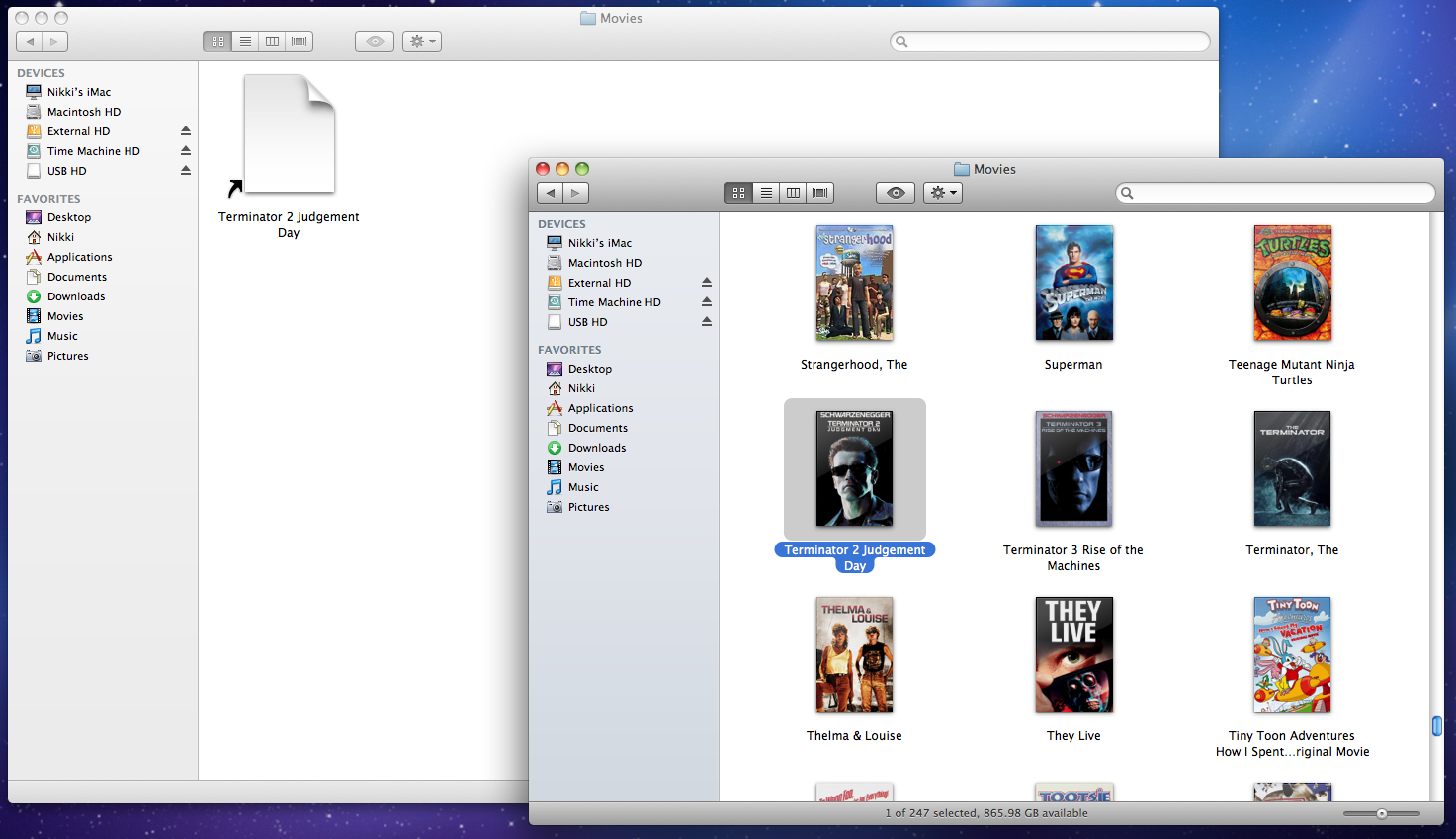Screen dimensions: 1456x839
Task: Click the vertical scrollbar thumb in front window
Action: [x=1437, y=726]
